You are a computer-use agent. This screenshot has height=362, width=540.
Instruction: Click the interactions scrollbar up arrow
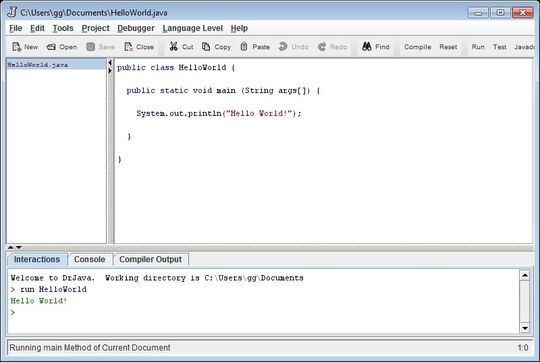525,275
